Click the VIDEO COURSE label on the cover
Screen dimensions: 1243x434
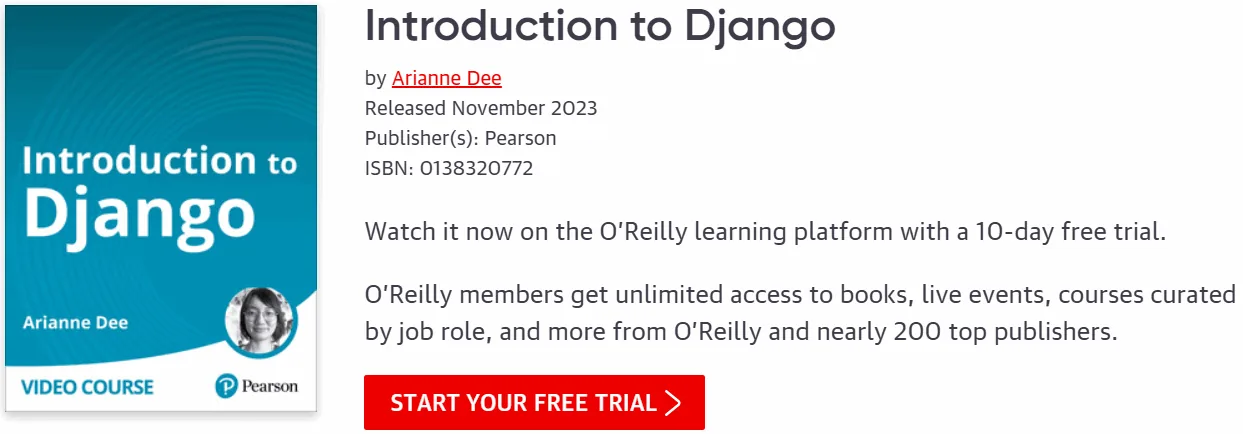(x=87, y=386)
